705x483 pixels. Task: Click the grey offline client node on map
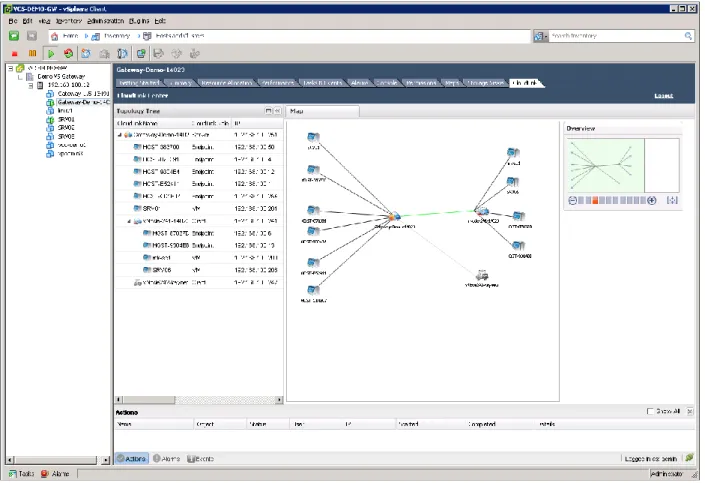482,275
